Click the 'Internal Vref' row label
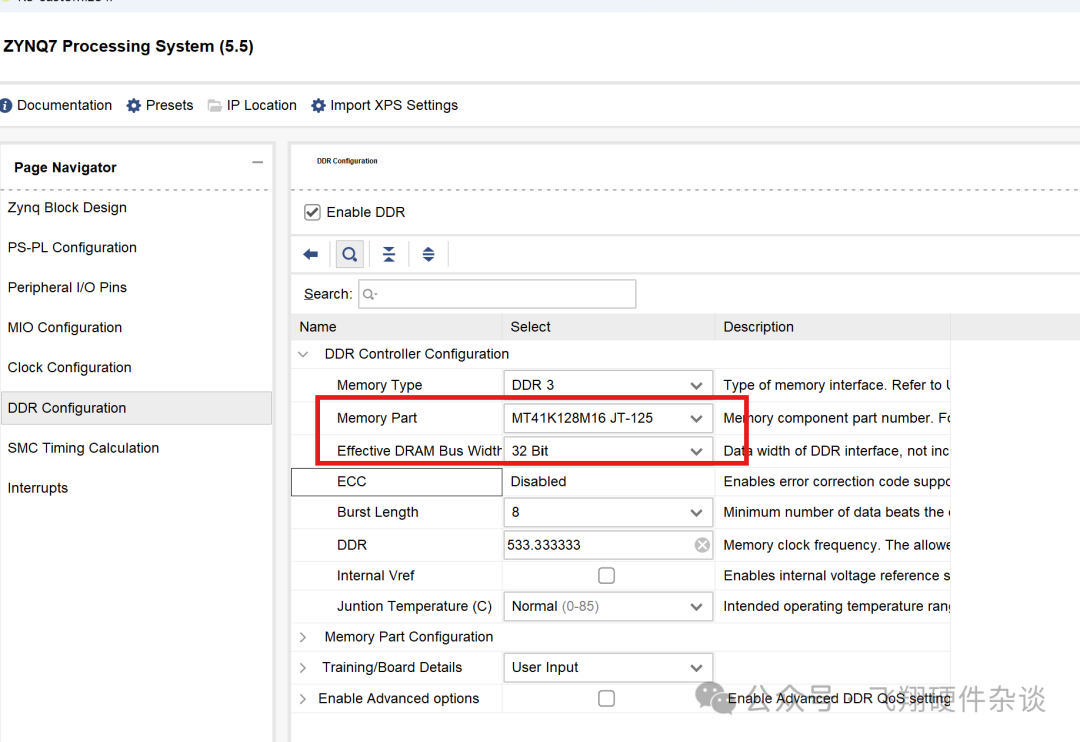The width and height of the screenshot is (1080, 742). point(375,575)
